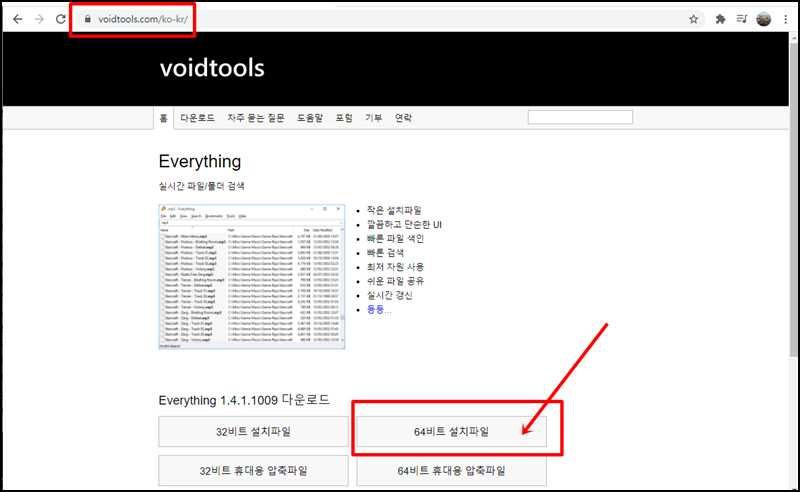Click the 실시간 갱신 bullet text
Image resolution: width=800 pixels, height=492 pixels.
click(389, 295)
